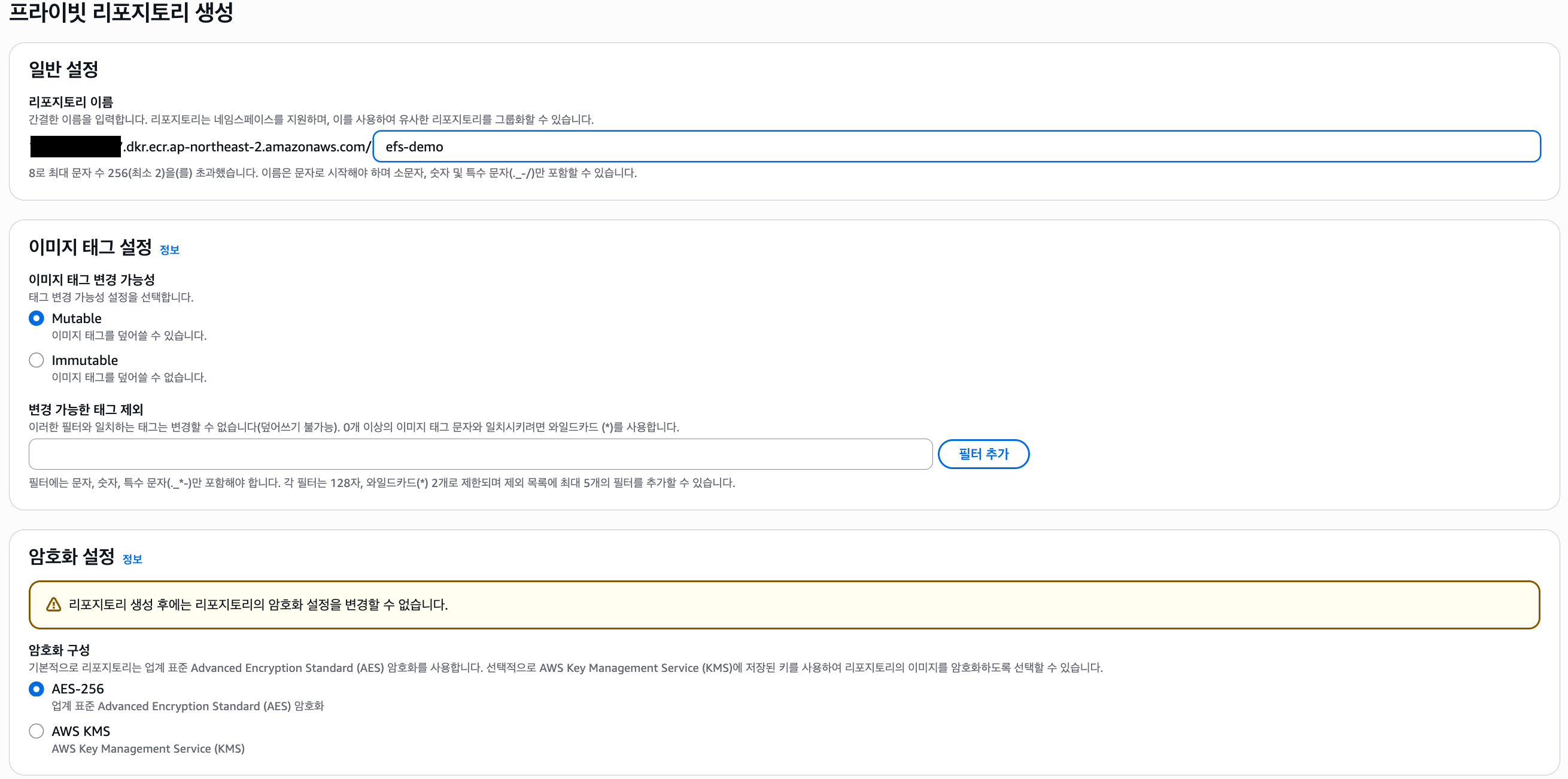The image size is (1568, 779).
Task: Choose AWS KMS encryption
Action: [37, 731]
